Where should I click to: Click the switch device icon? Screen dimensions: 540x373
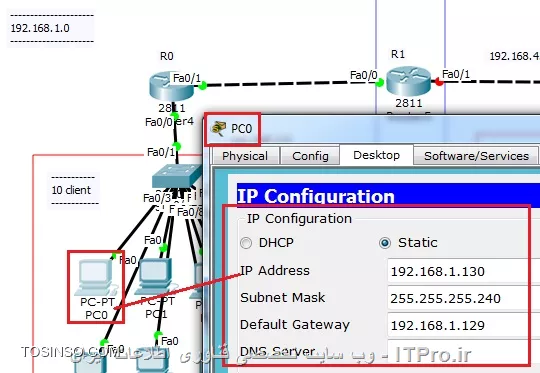pyautogui.click(x=177, y=176)
